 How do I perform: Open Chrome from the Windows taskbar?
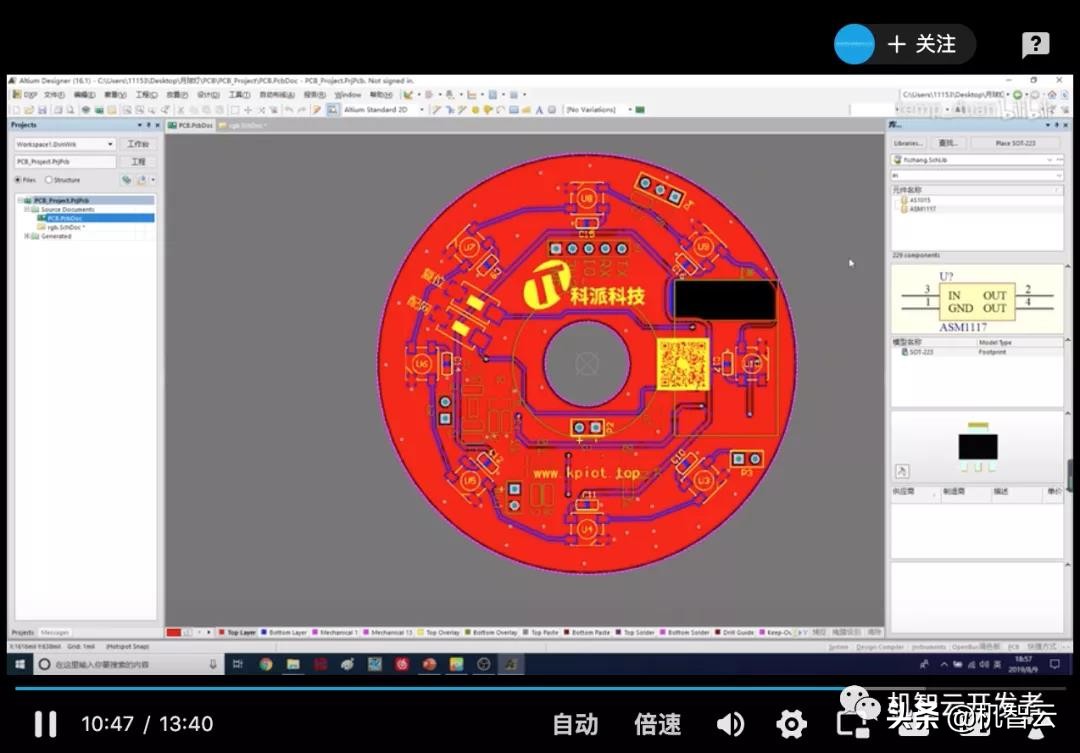point(266,664)
